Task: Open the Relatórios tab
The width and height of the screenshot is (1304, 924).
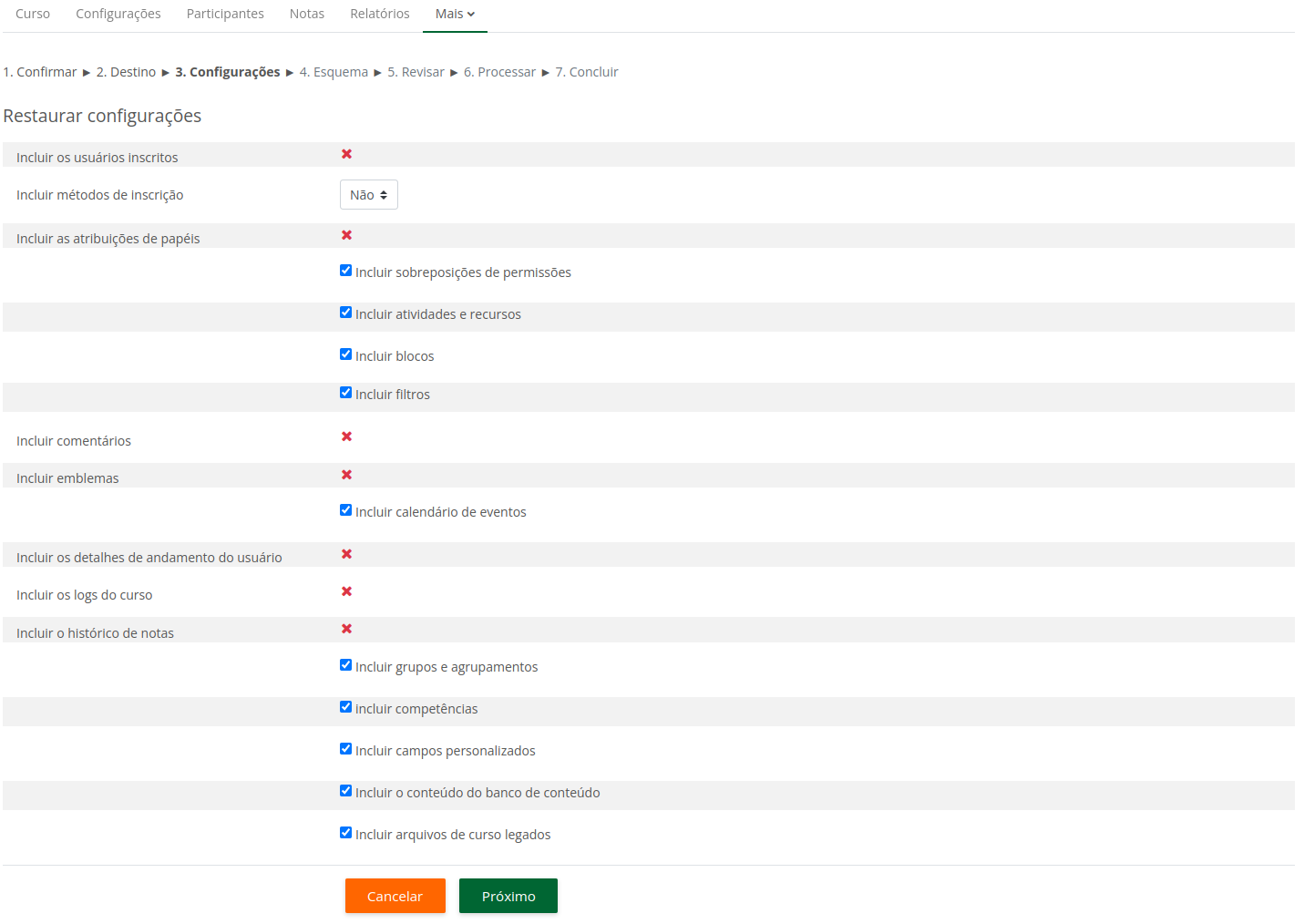Action: coord(379,14)
